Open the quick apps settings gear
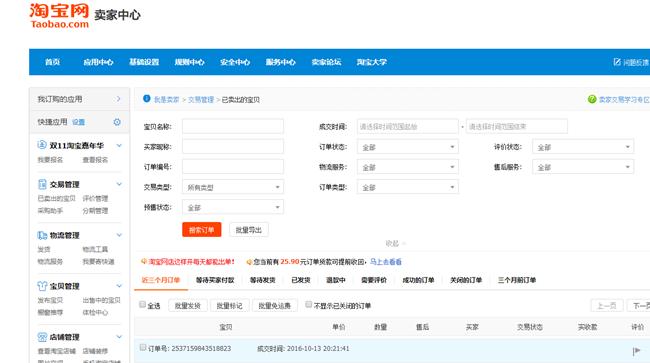The image size is (650, 363). coord(117,122)
